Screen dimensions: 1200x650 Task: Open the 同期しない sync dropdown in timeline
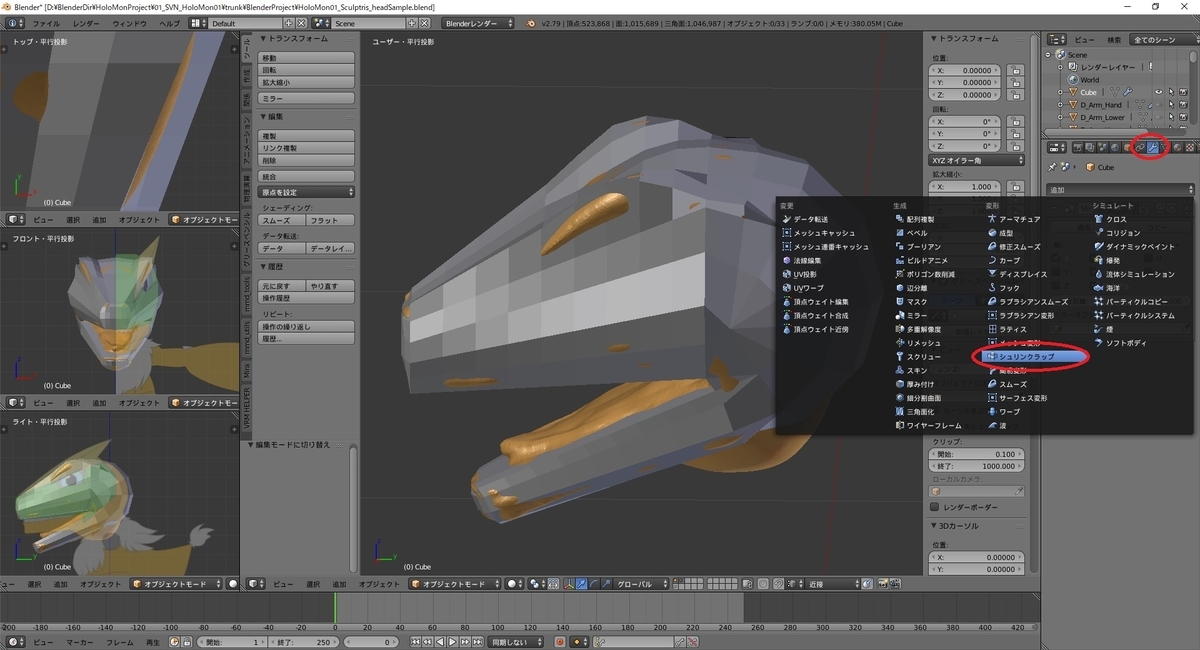pyautogui.click(x=515, y=641)
